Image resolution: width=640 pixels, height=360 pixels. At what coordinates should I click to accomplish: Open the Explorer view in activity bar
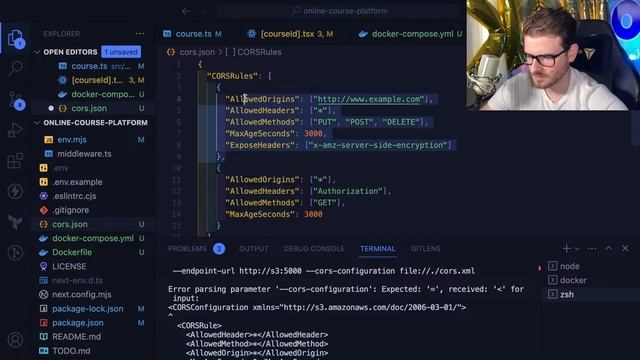[x=16, y=38]
